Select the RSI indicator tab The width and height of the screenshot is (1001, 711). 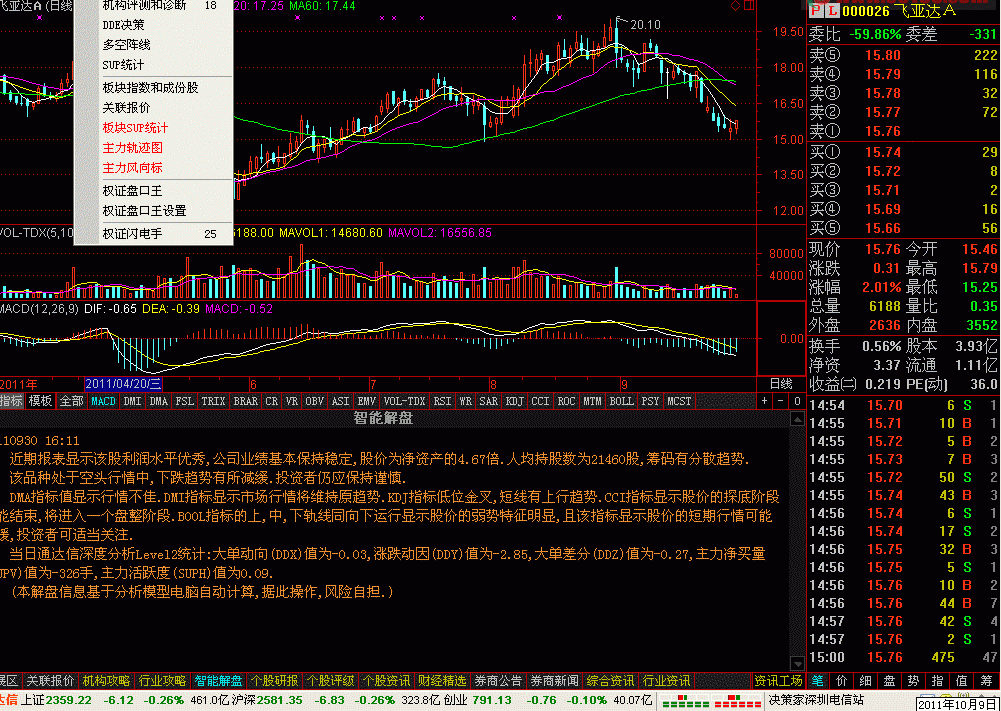(442, 401)
